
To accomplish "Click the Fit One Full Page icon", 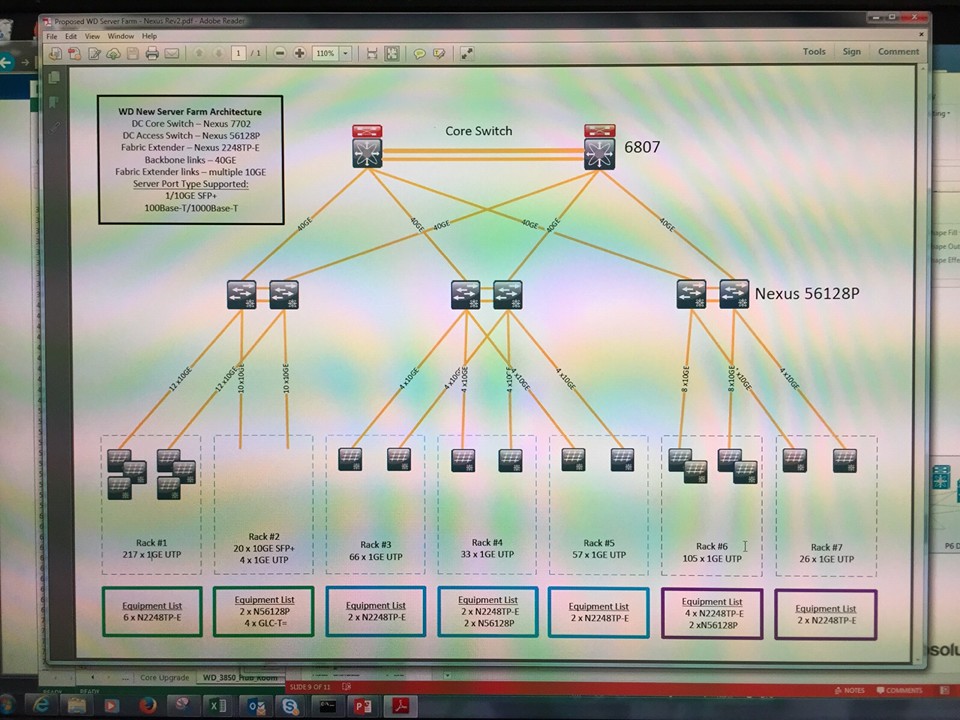I will click(392, 54).
